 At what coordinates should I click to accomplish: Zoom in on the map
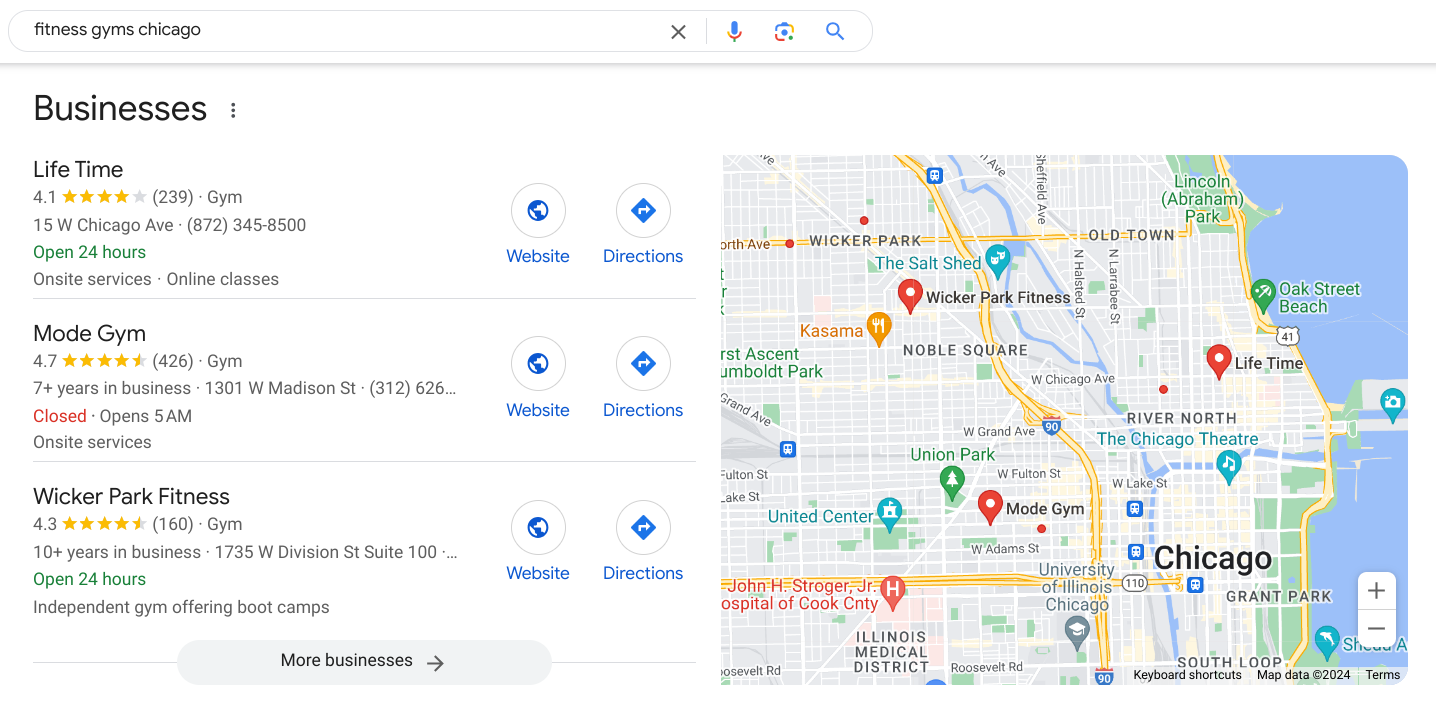(1377, 590)
